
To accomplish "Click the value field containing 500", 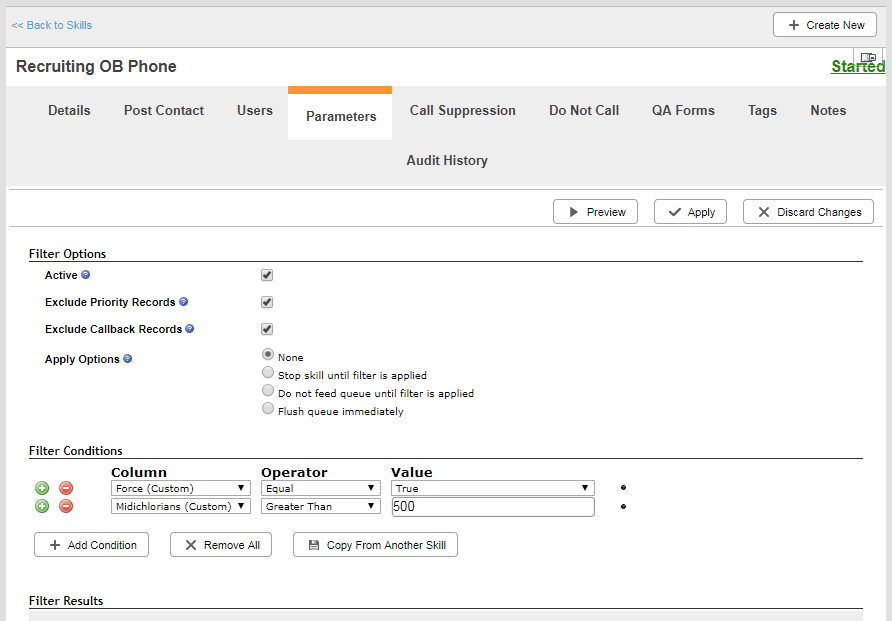I will 493,507.
